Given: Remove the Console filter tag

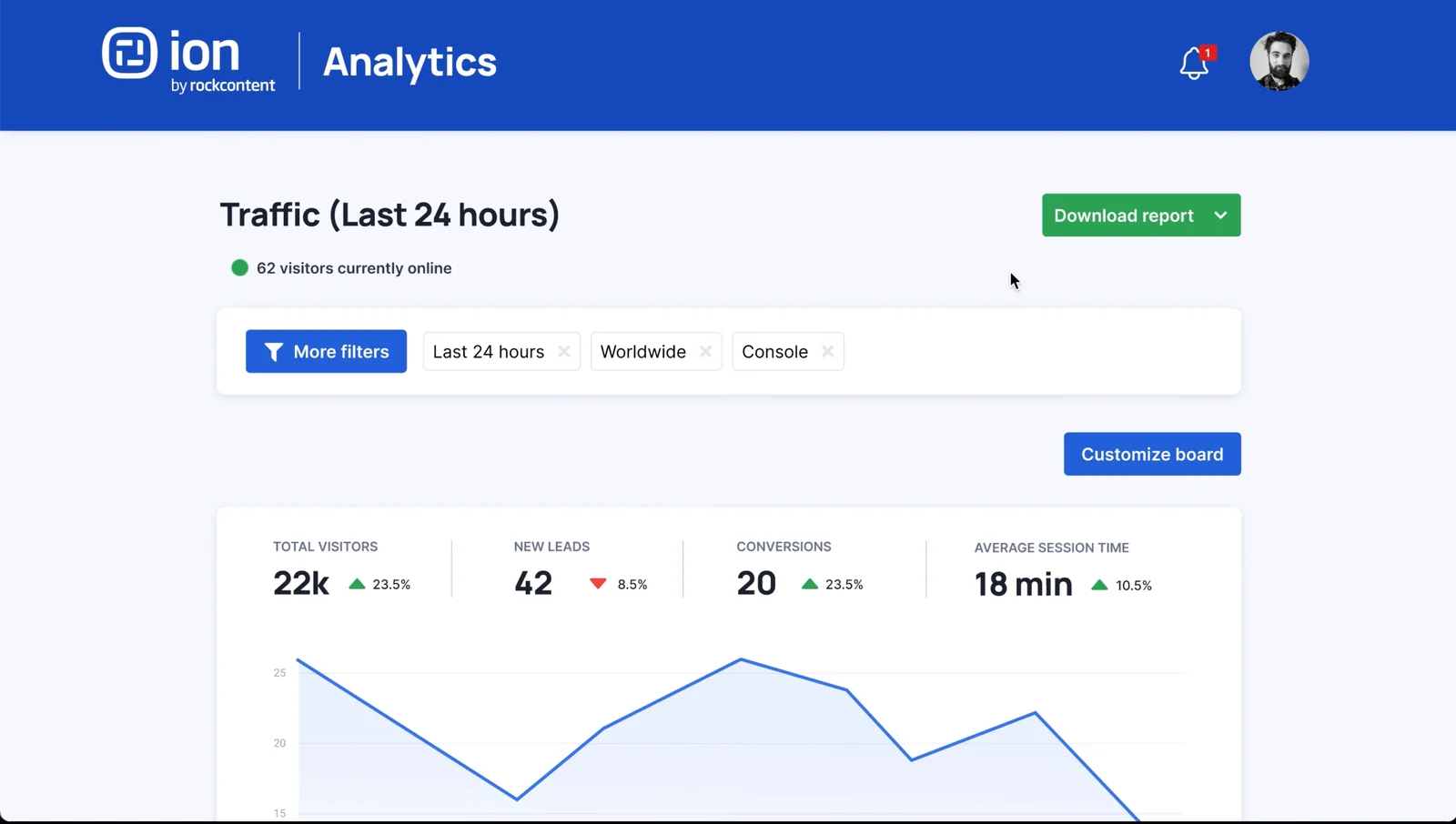Looking at the screenshot, I should (828, 351).
